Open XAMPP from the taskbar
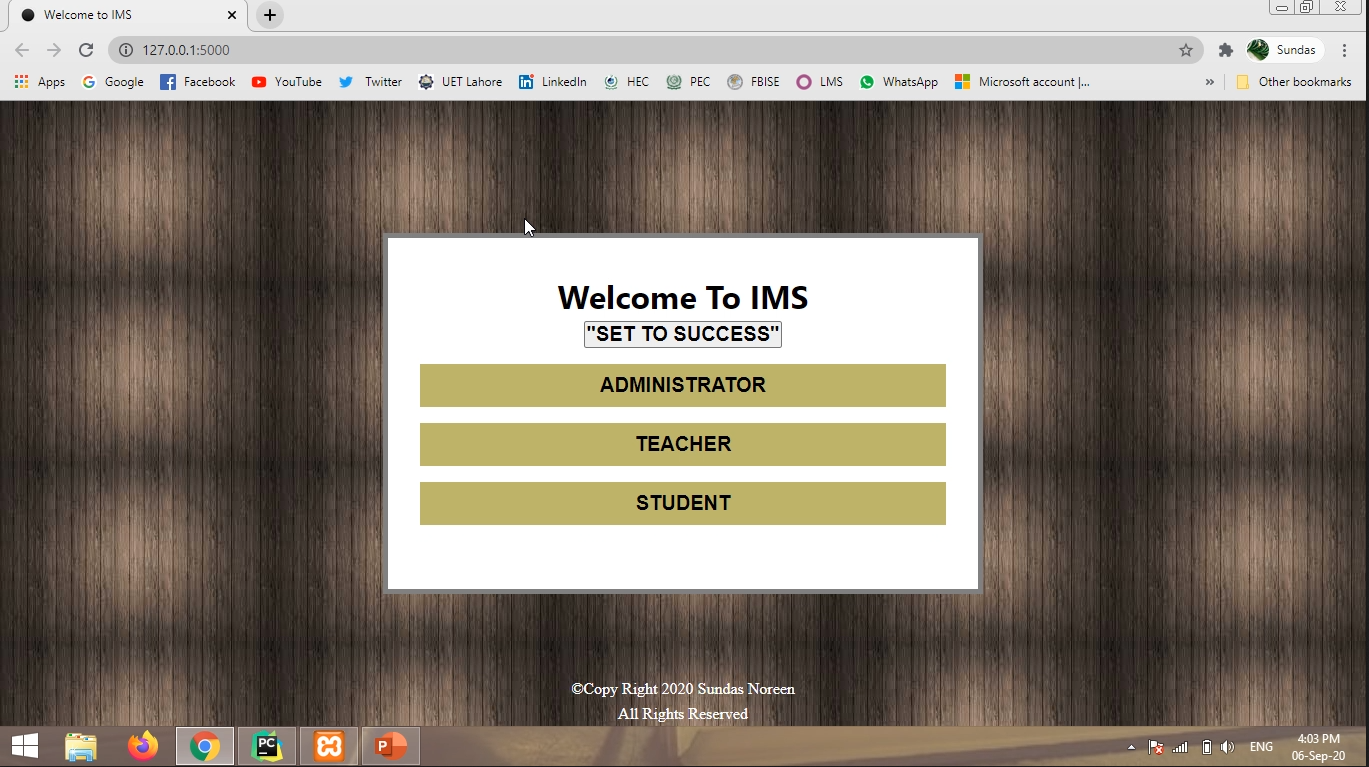Screen dimensions: 1369x767 (329, 746)
